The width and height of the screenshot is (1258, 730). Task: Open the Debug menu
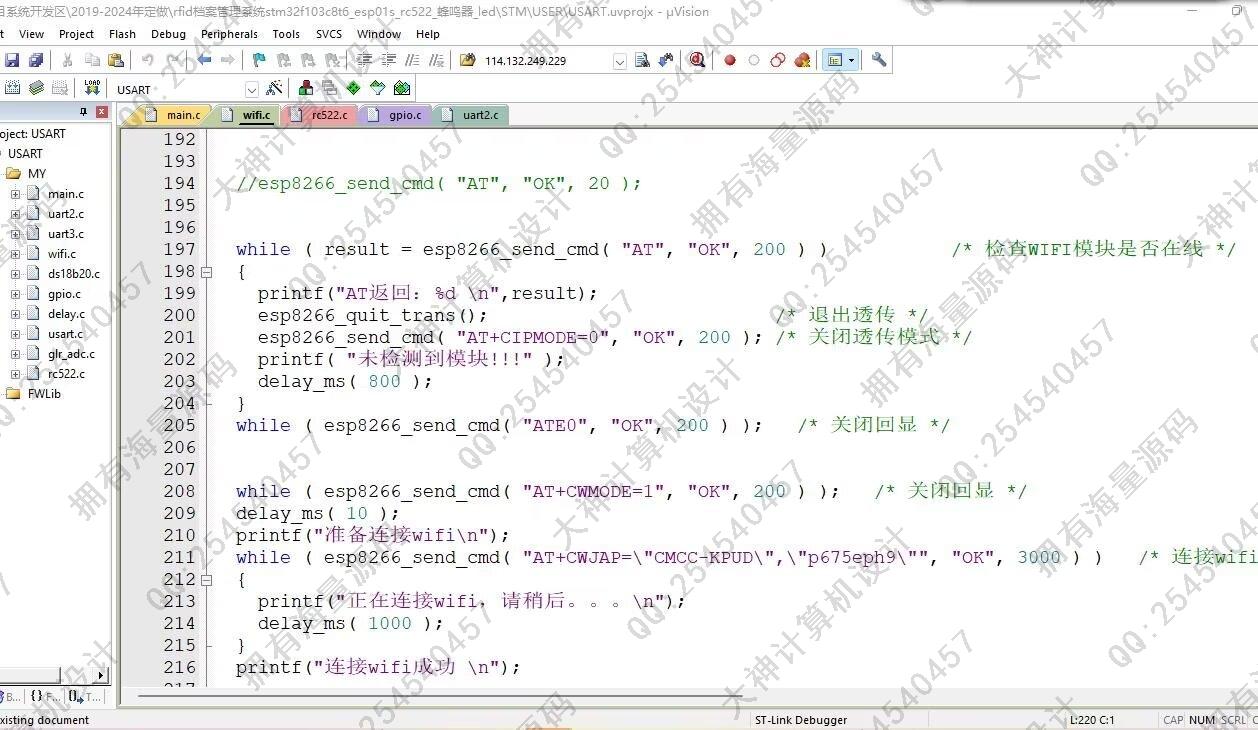pyautogui.click(x=168, y=34)
